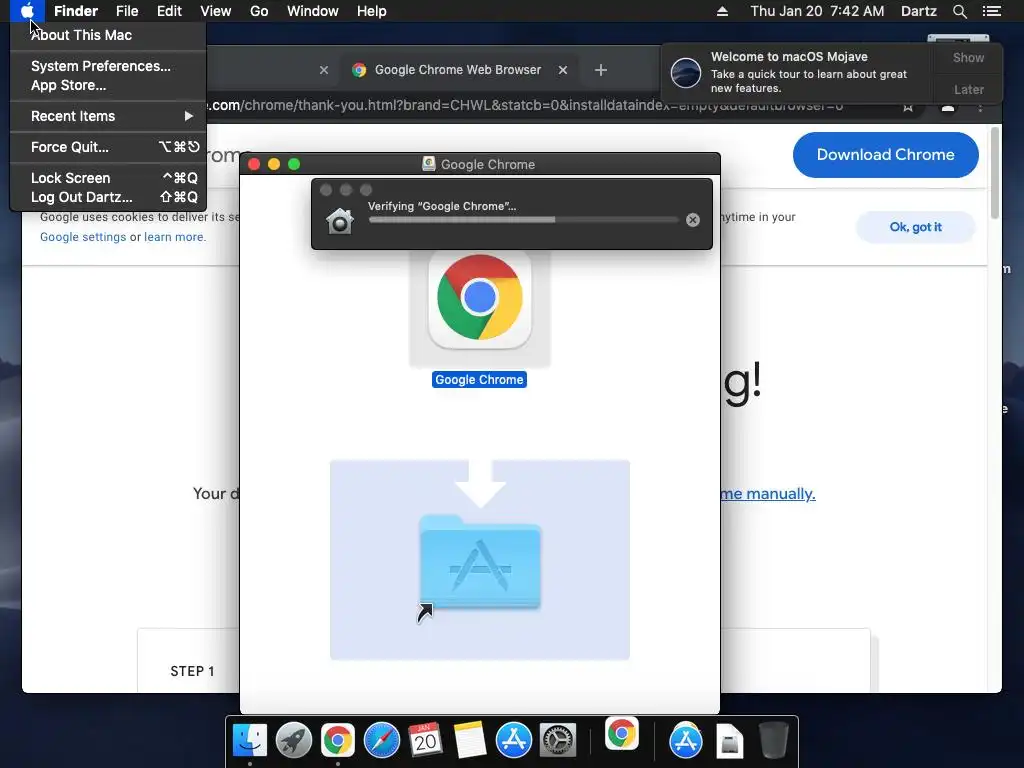The width and height of the screenshot is (1024, 768).
Task: Click Welcome to macOS Mojave notification text
Action: (x=789, y=57)
